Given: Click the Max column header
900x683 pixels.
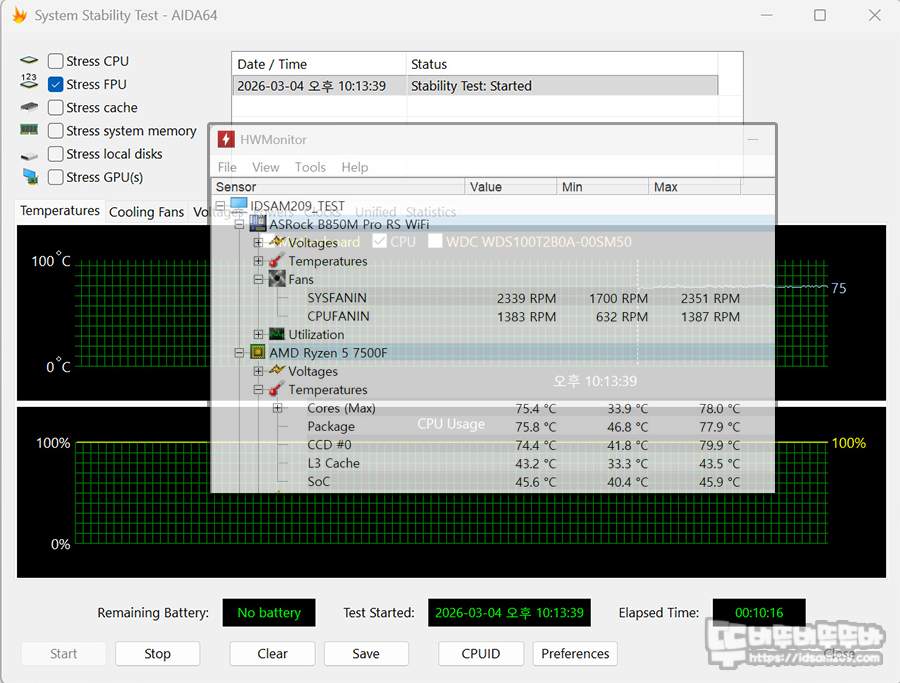Looking at the screenshot, I should click(695, 187).
